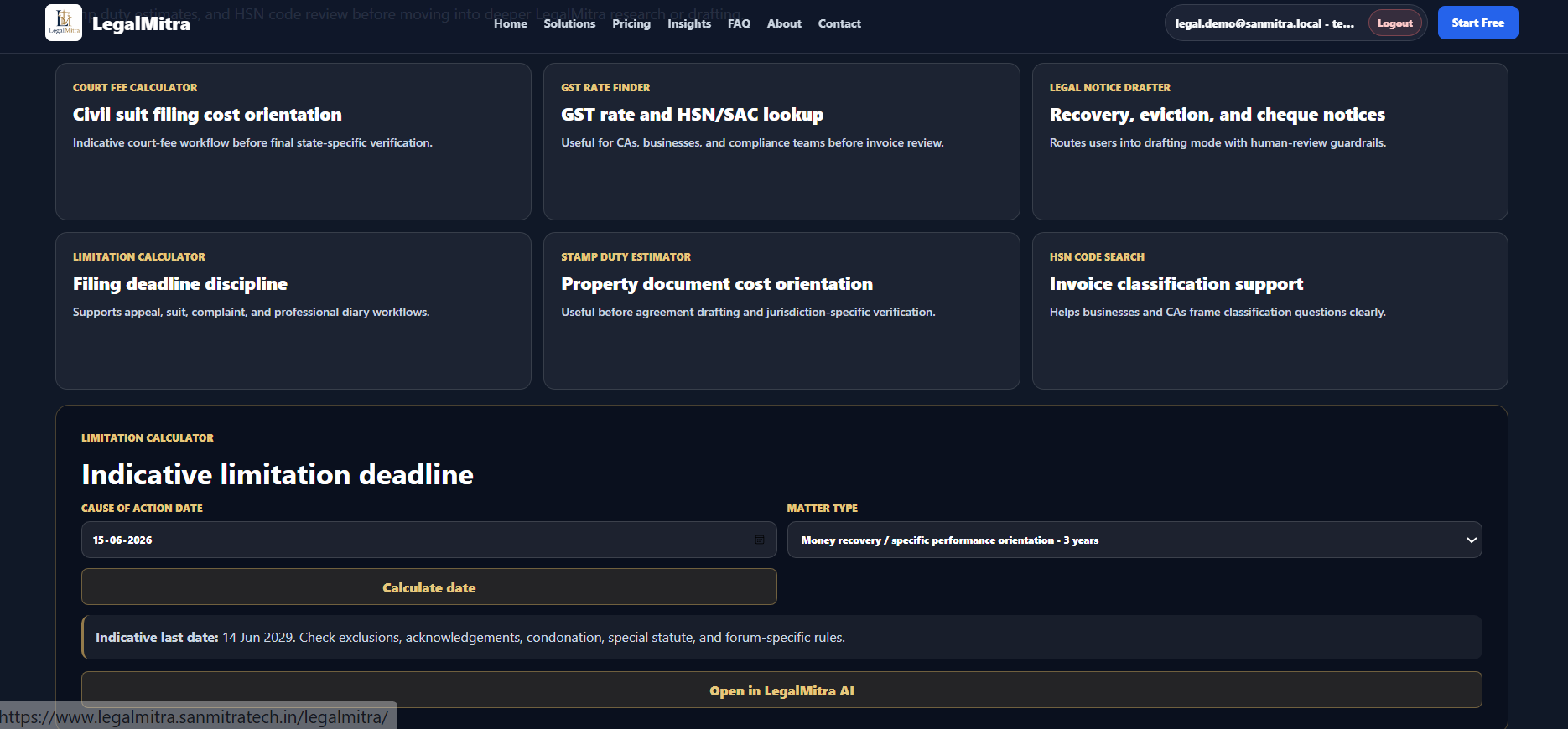The width and height of the screenshot is (1568, 729).
Task: Open the Legal Notice Drafter card
Action: [1270, 142]
